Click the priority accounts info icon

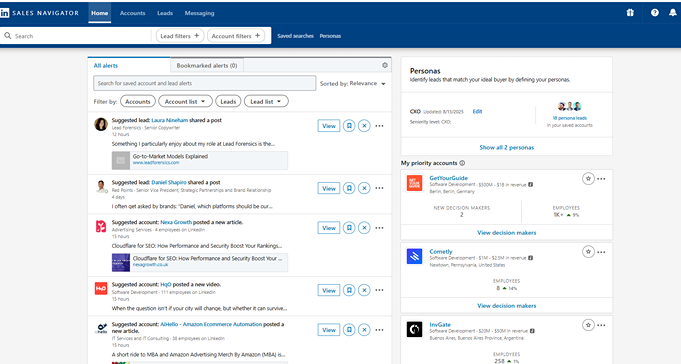(x=462, y=163)
